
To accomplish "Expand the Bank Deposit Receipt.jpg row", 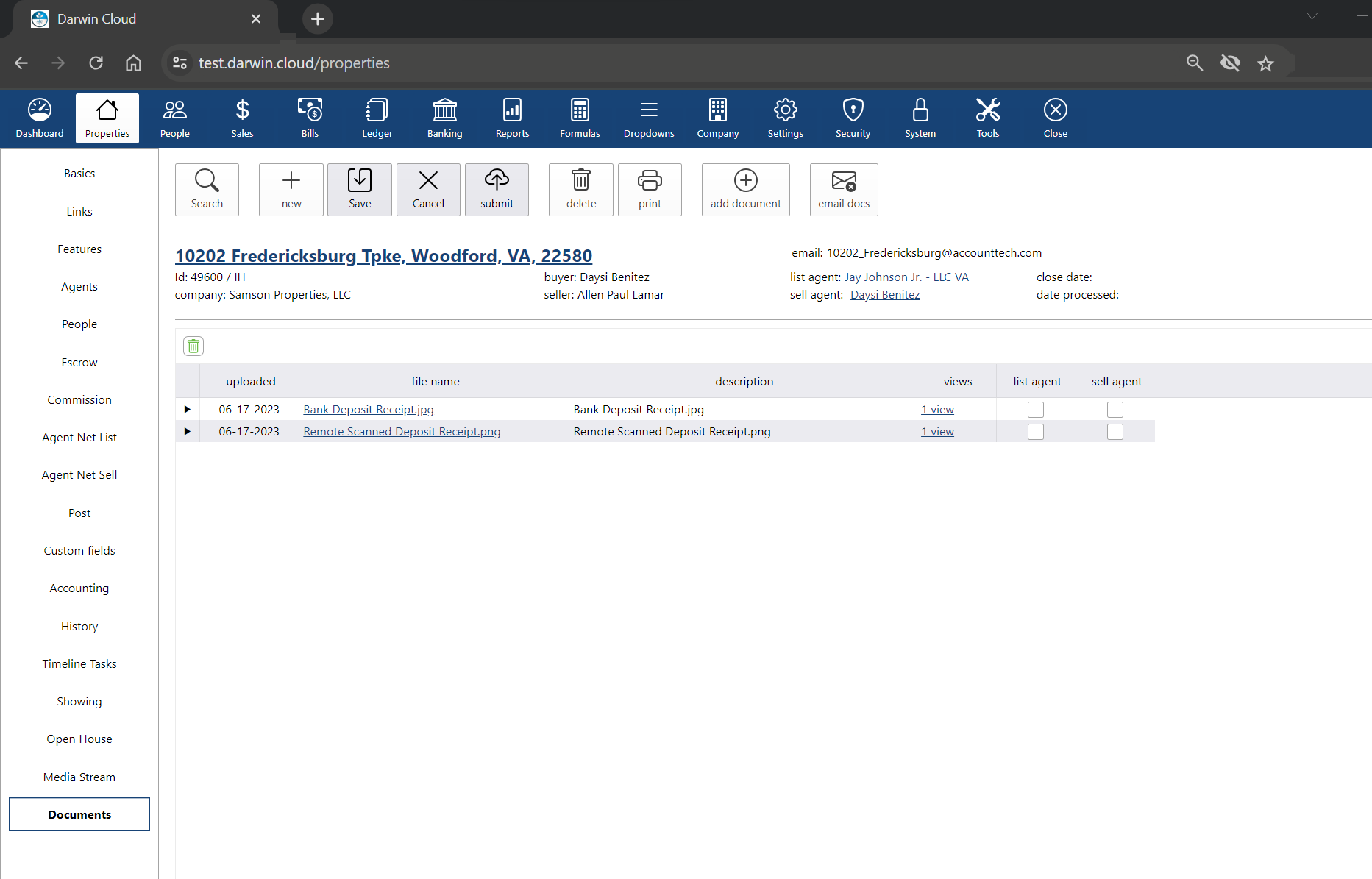I will (188, 409).
